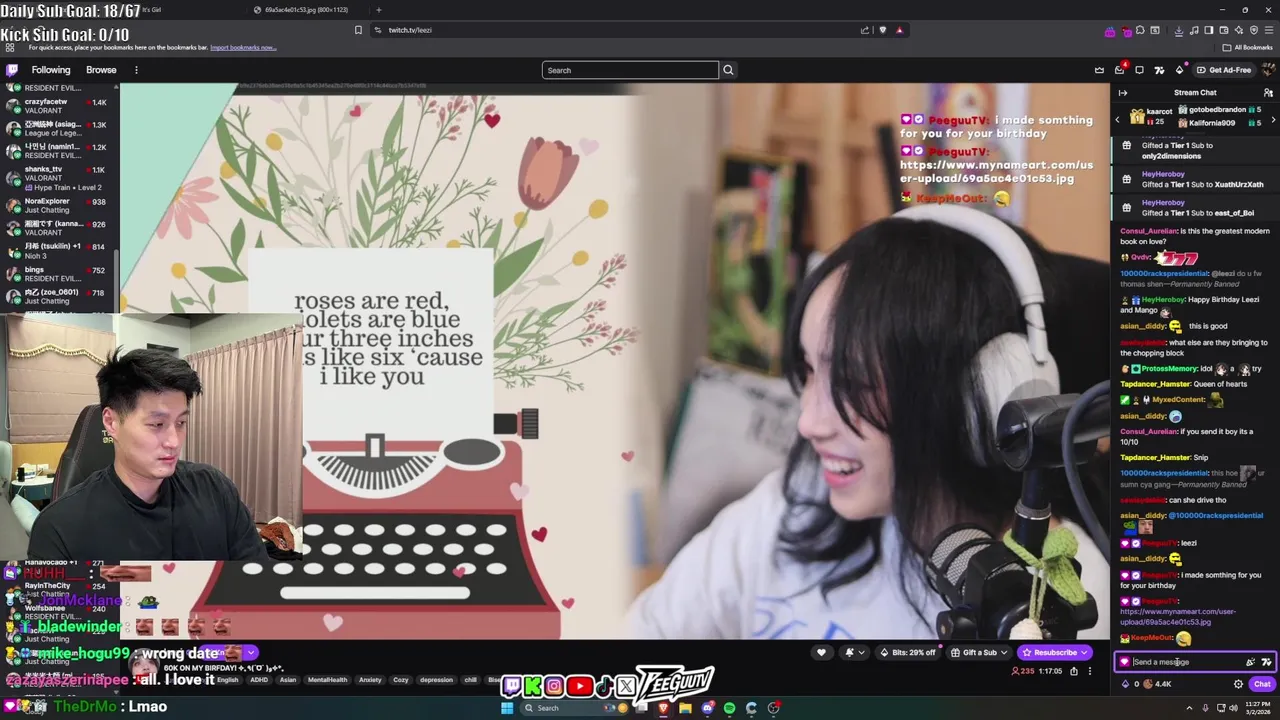This screenshot has height=720, width=1280.
Task: Click the 7TV emote menu in chat input
Action: pos(1266,662)
